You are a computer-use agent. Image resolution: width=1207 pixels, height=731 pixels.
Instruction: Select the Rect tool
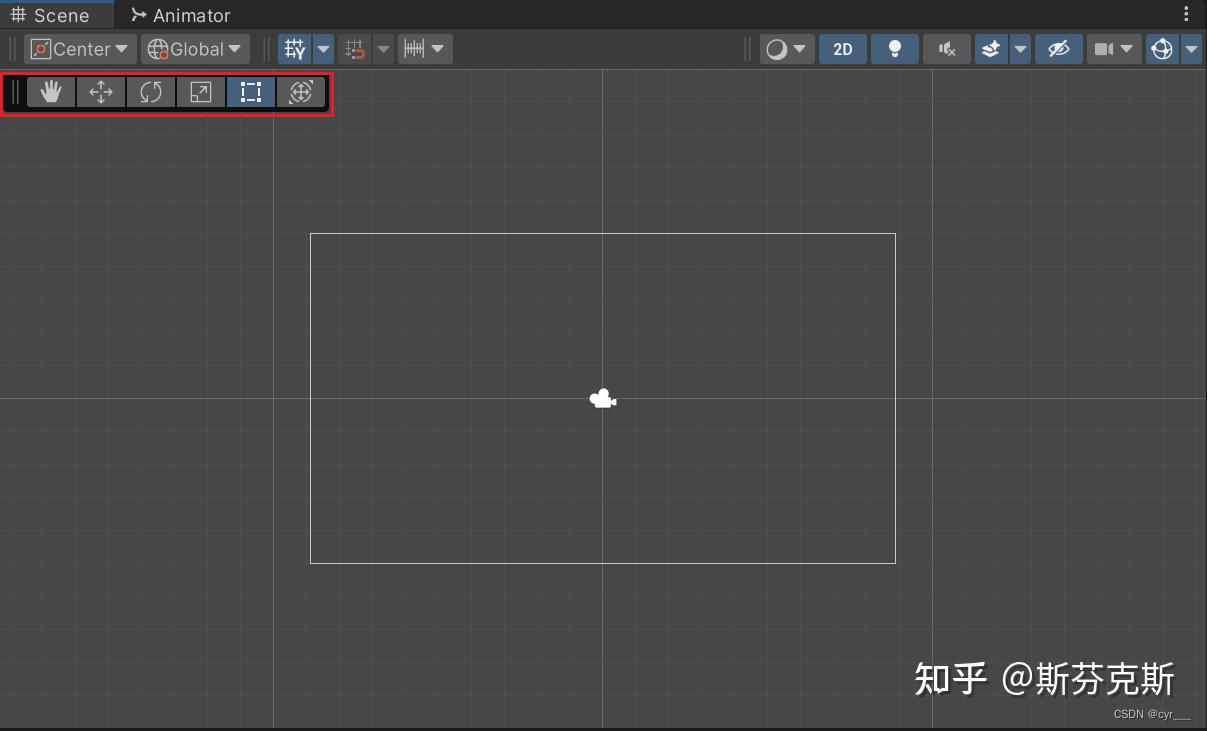click(251, 93)
